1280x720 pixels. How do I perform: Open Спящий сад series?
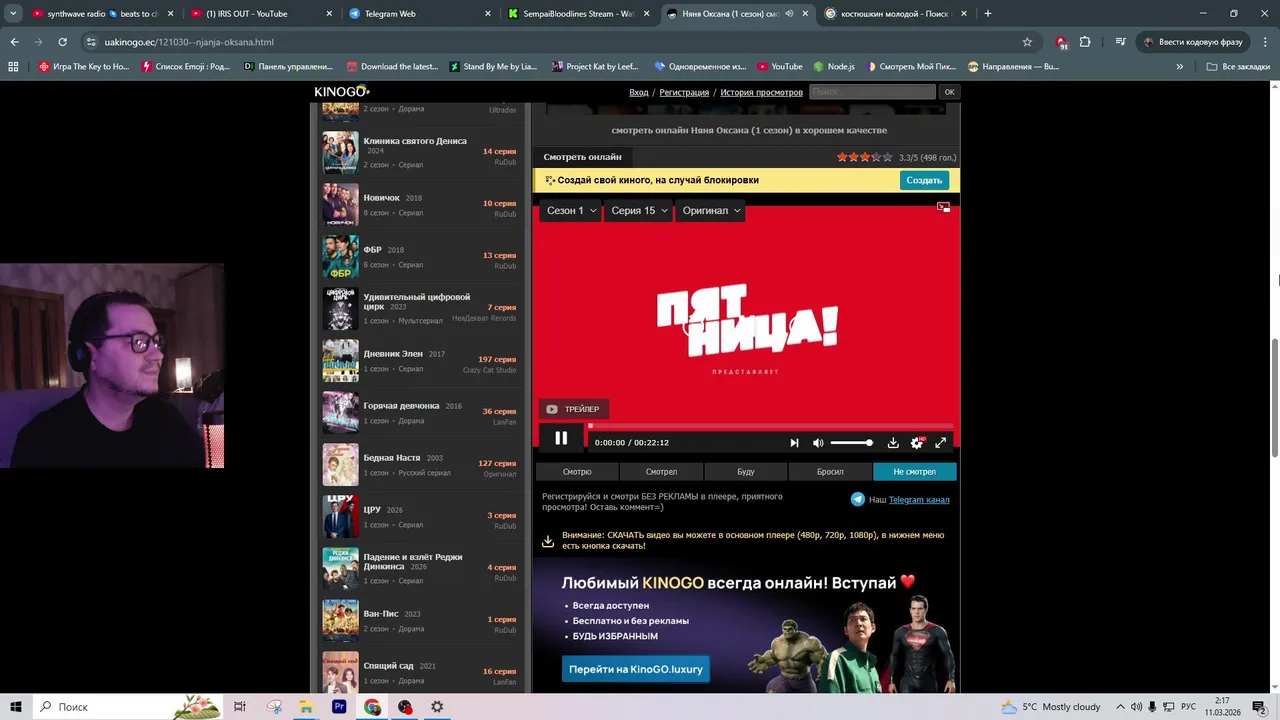pyautogui.click(x=388, y=666)
